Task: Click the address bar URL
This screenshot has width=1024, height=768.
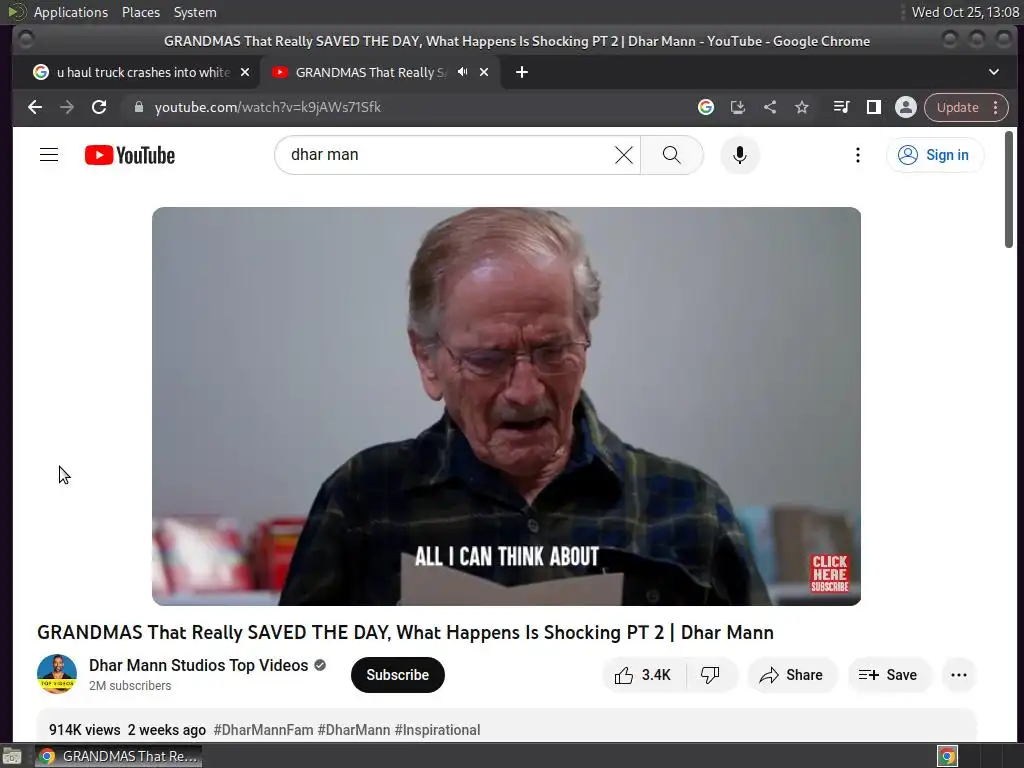Action: click(267, 107)
